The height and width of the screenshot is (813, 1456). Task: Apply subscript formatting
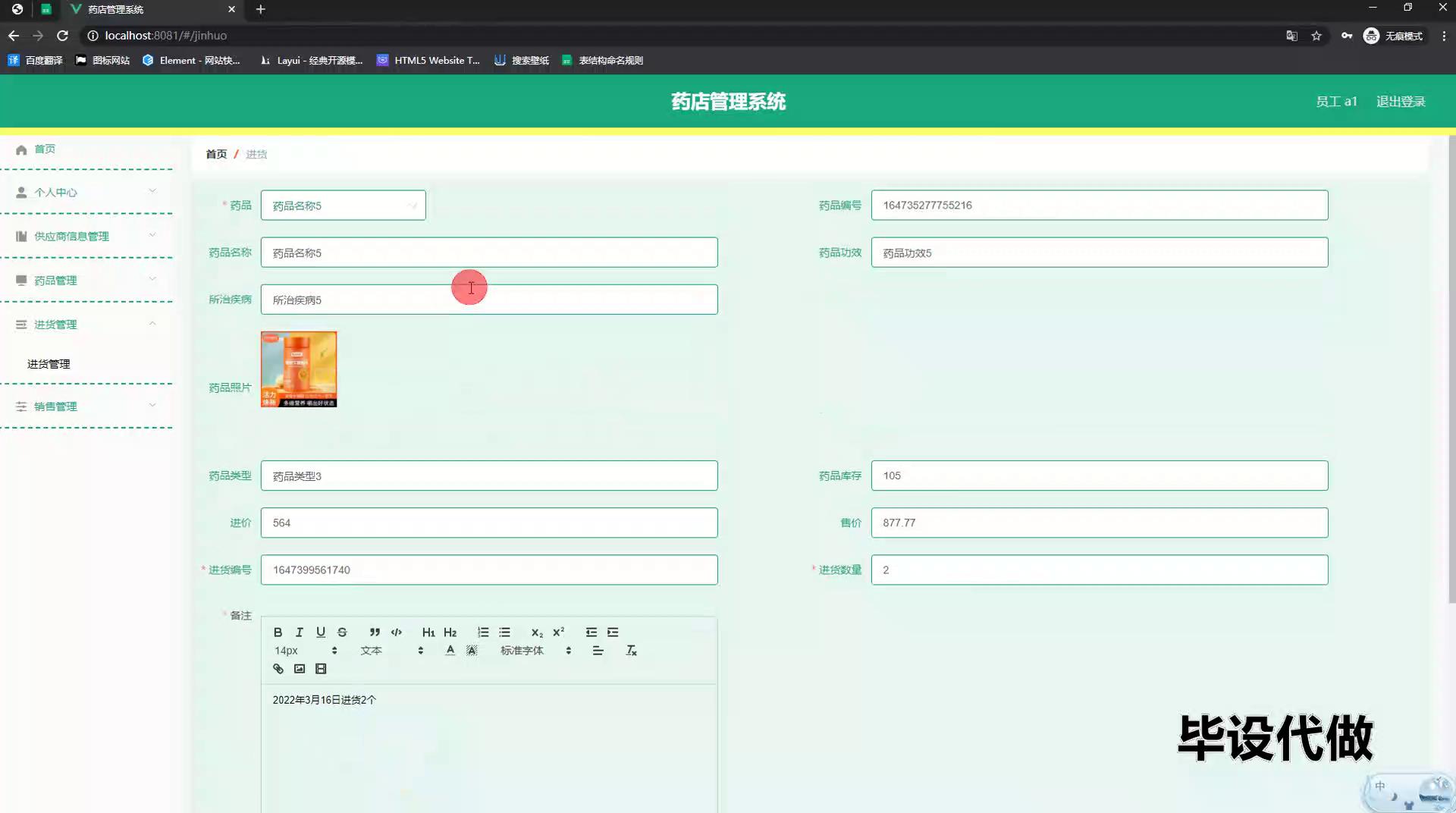tap(537, 632)
